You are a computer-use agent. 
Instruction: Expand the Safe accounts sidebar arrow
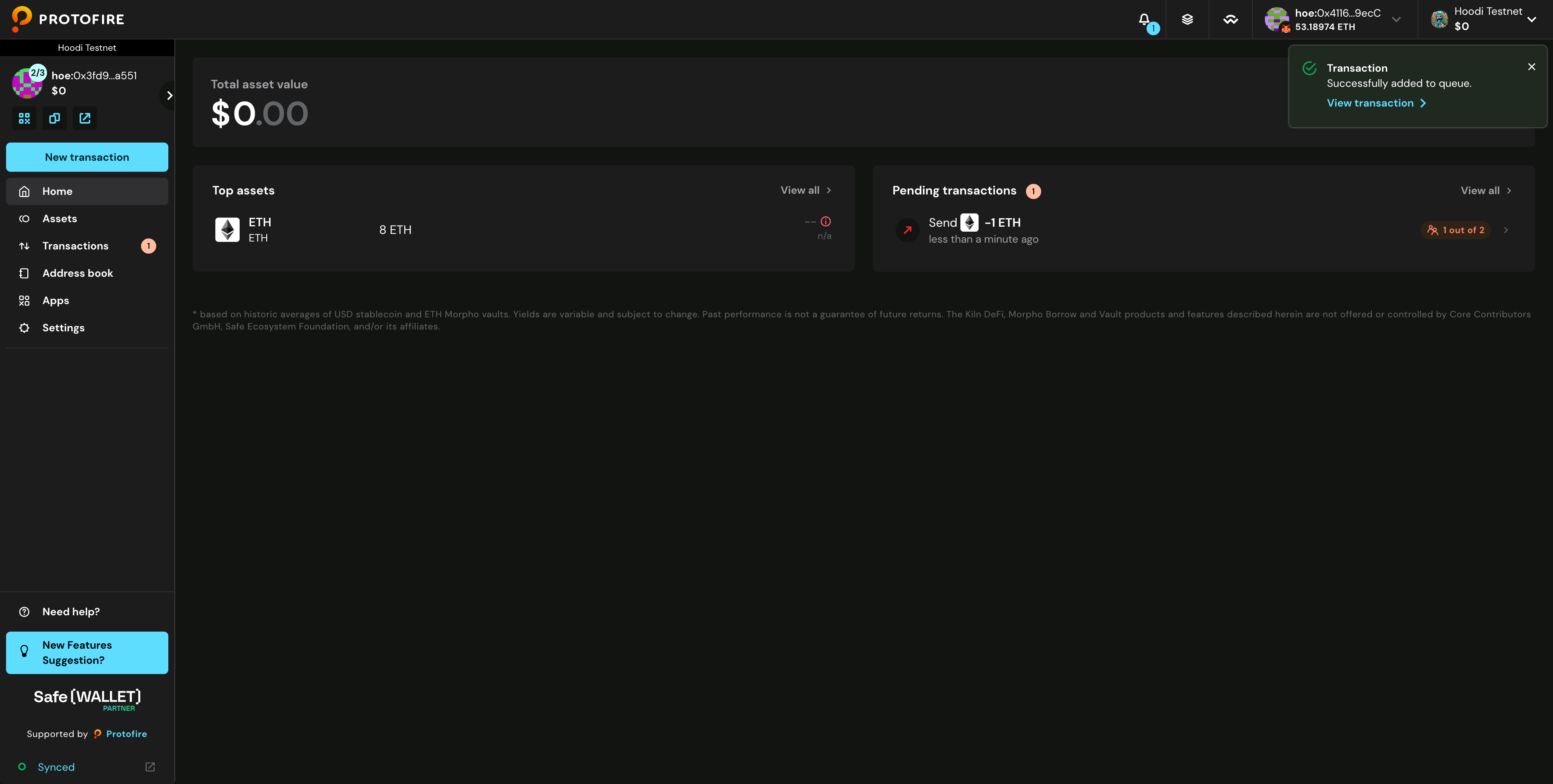click(x=169, y=95)
